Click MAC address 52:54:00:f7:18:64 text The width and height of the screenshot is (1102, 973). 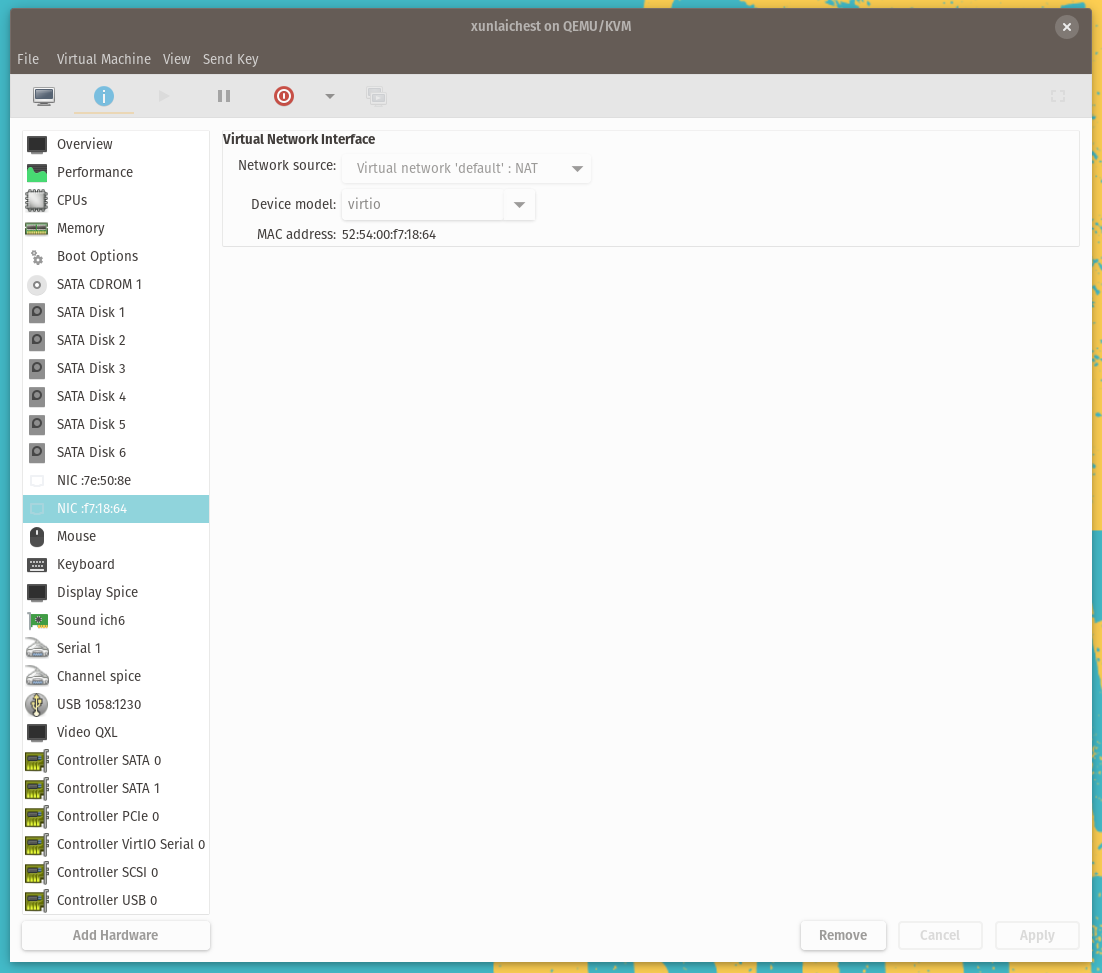389,235
